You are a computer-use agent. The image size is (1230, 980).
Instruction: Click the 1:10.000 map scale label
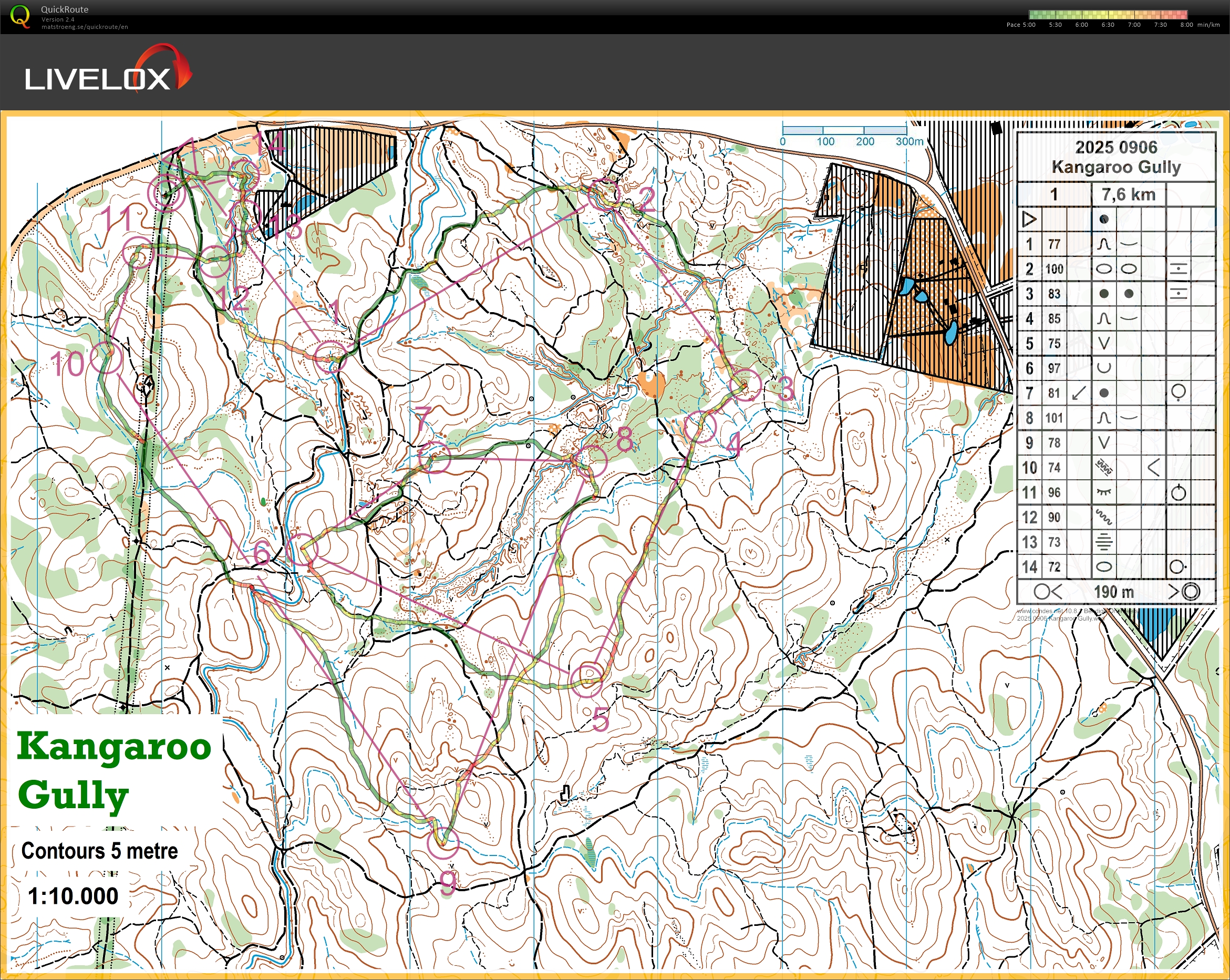(x=73, y=895)
